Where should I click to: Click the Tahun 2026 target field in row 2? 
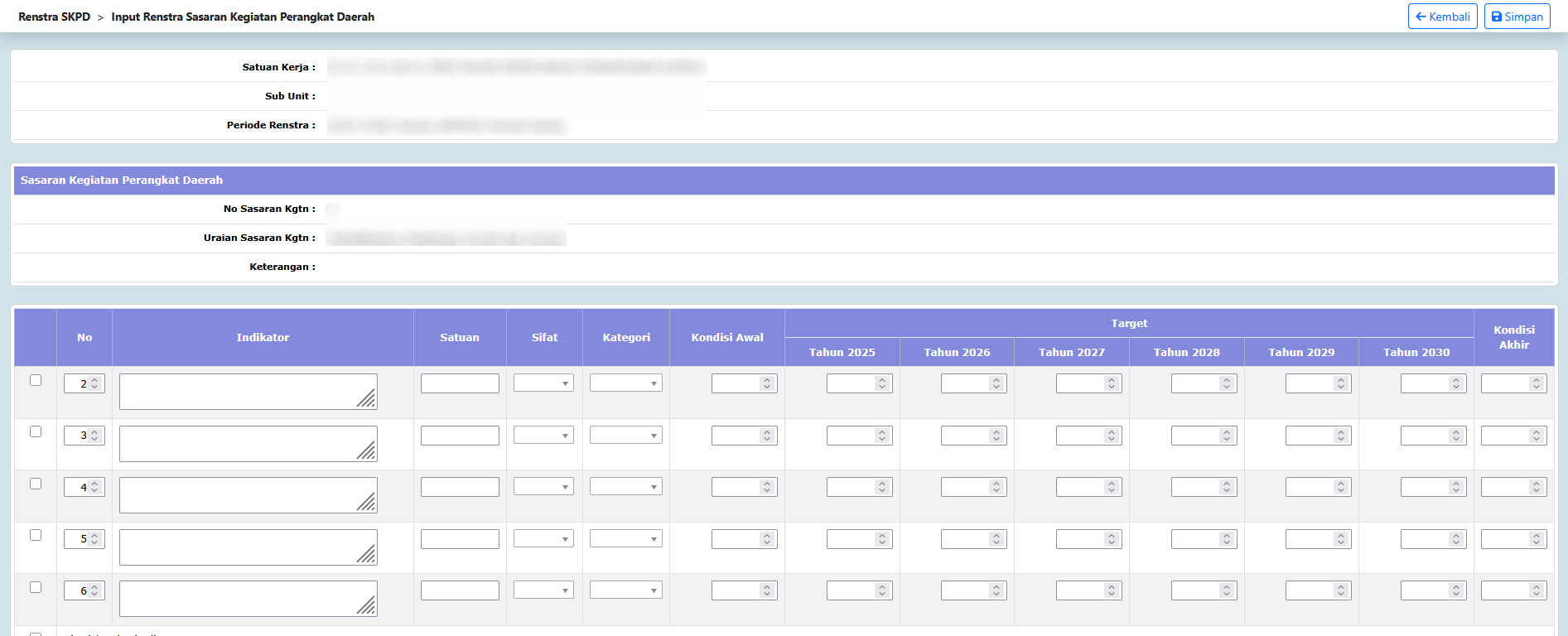point(973,383)
